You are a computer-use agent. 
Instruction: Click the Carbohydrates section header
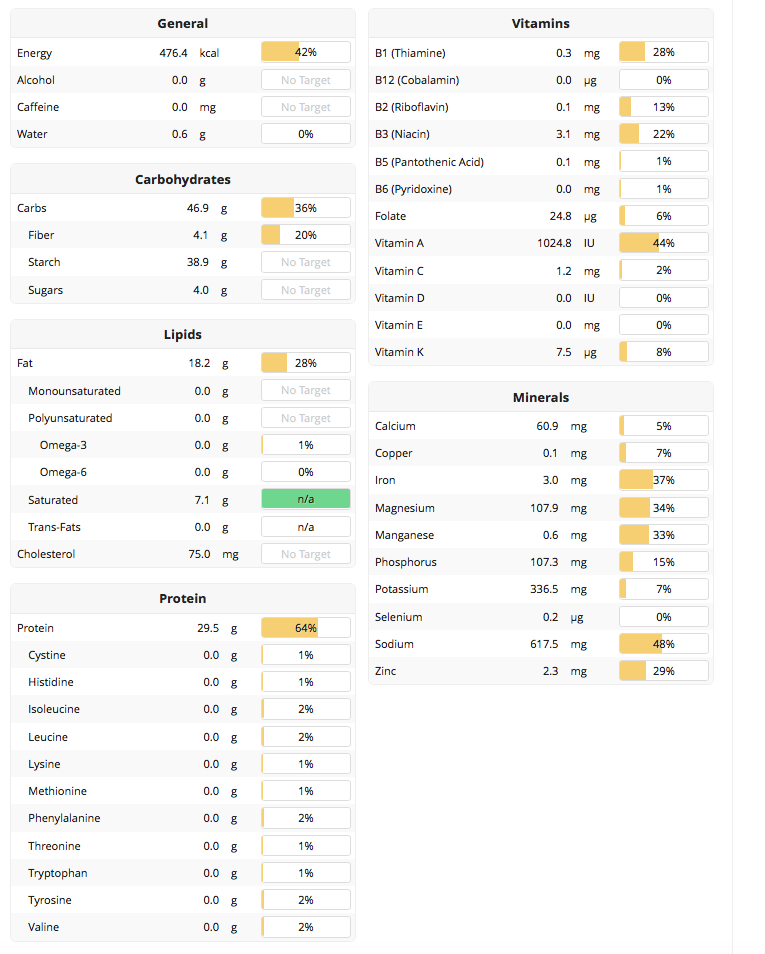(183, 180)
